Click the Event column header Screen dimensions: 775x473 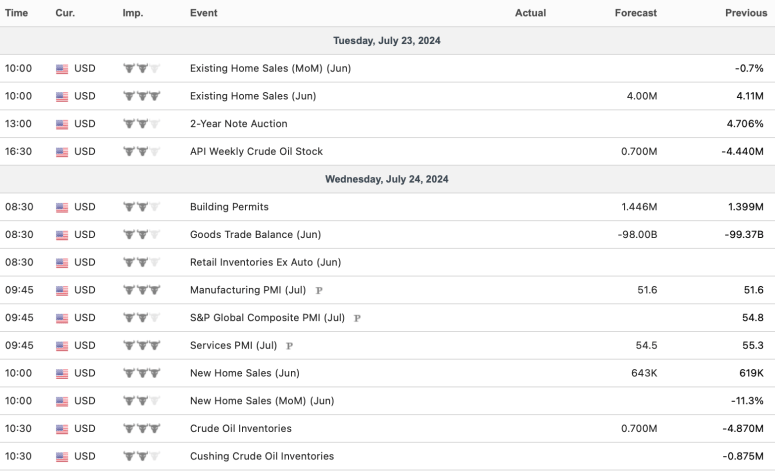(204, 13)
